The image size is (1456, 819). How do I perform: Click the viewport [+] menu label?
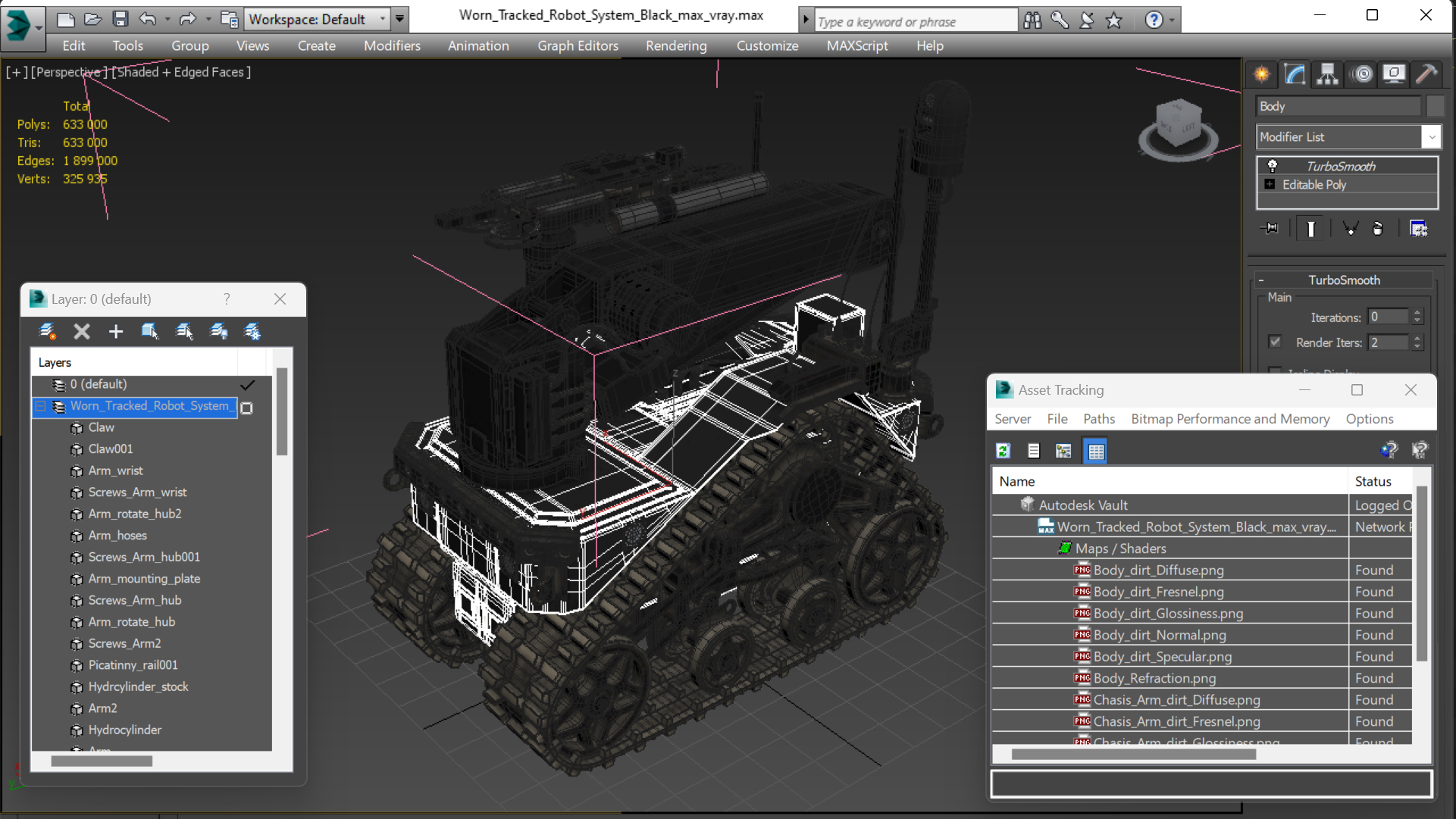(16, 72)
